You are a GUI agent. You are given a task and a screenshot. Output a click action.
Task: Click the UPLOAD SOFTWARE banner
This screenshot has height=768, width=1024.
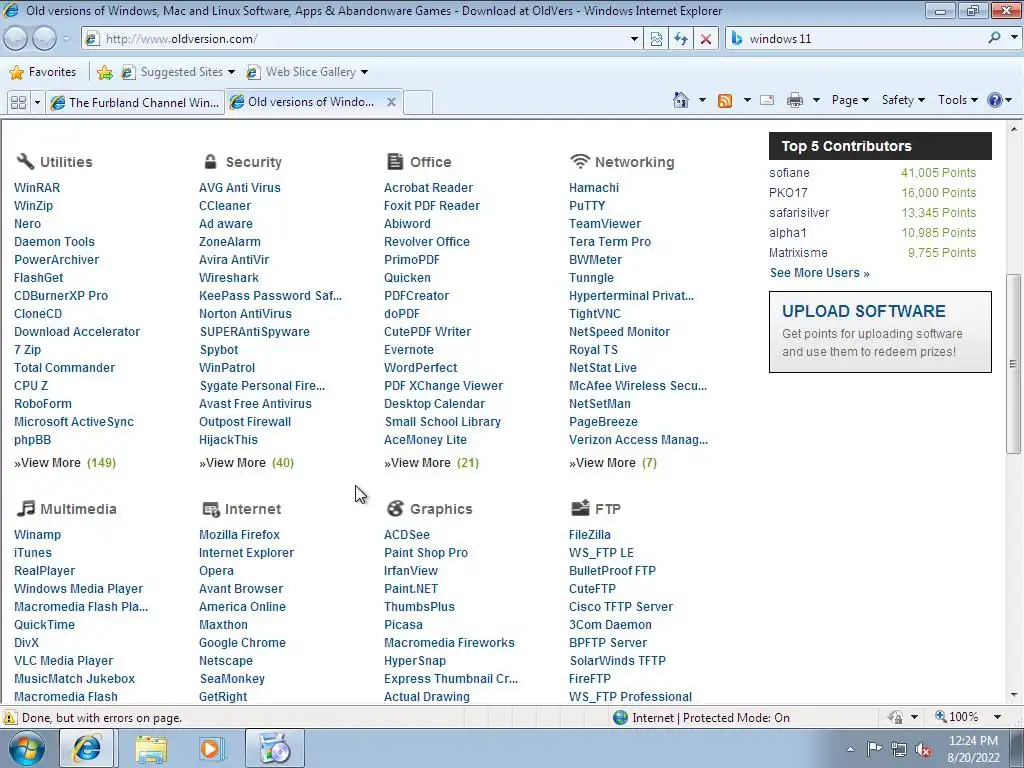(880, 332)
